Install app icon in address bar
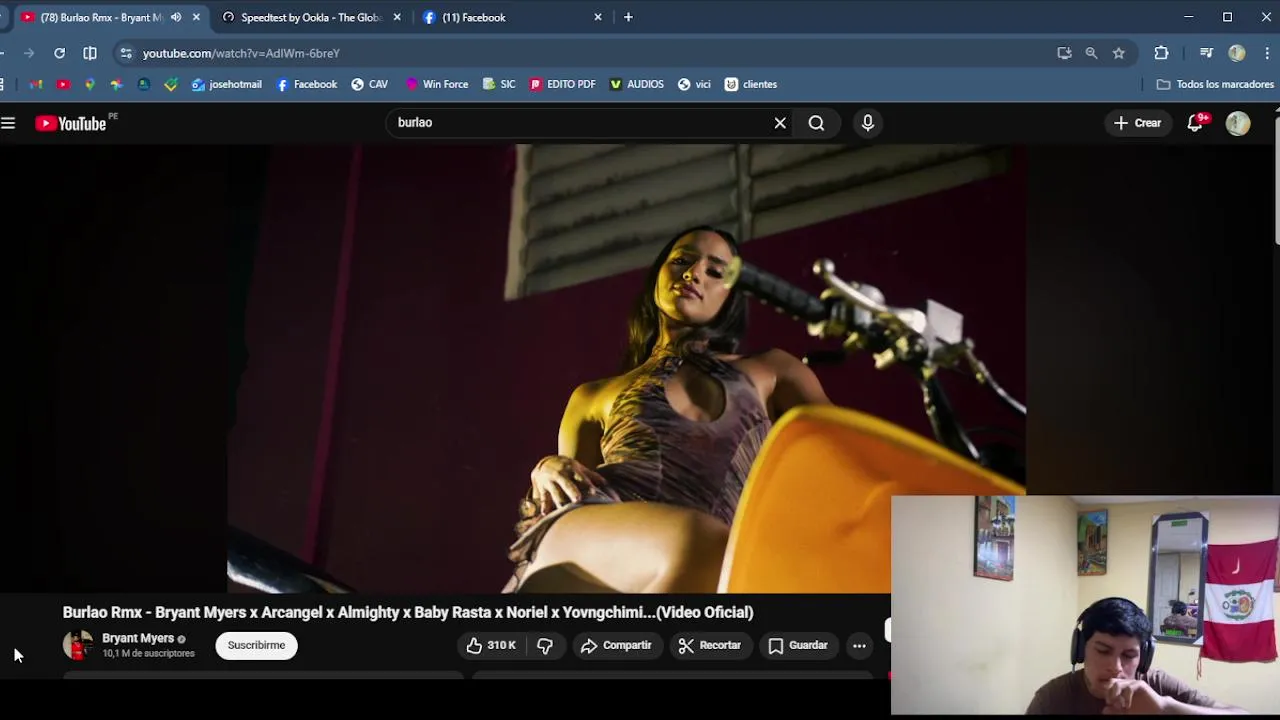 pyautogui.click(x=1064, y=53)
